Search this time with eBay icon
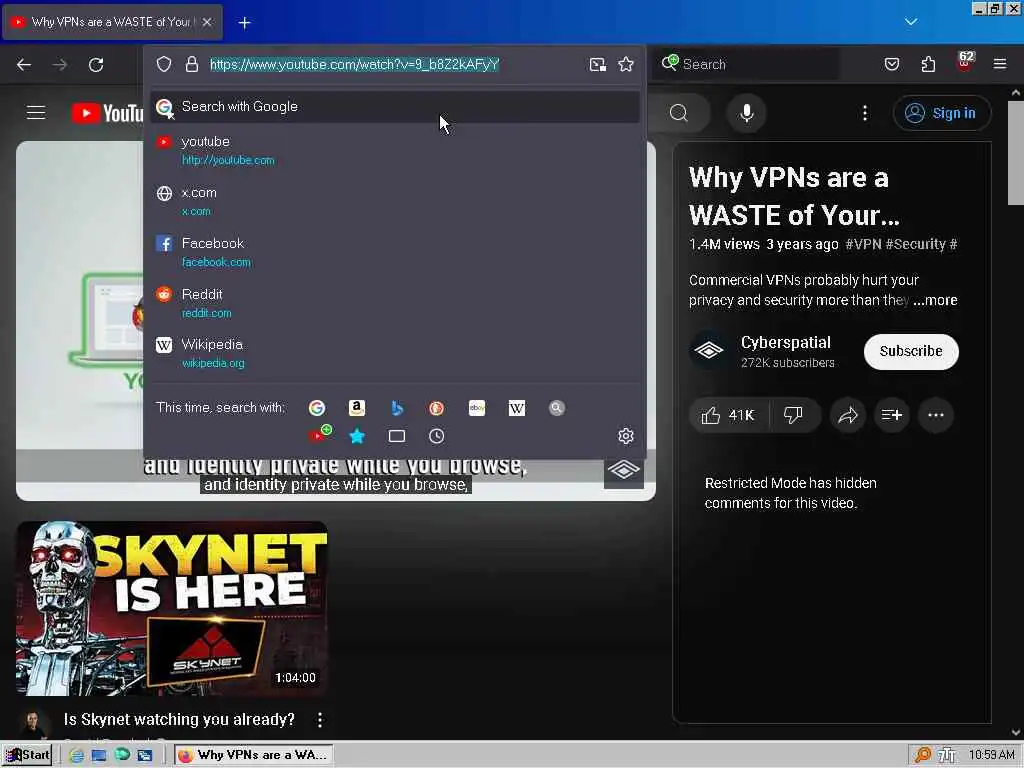 [477, 408]
